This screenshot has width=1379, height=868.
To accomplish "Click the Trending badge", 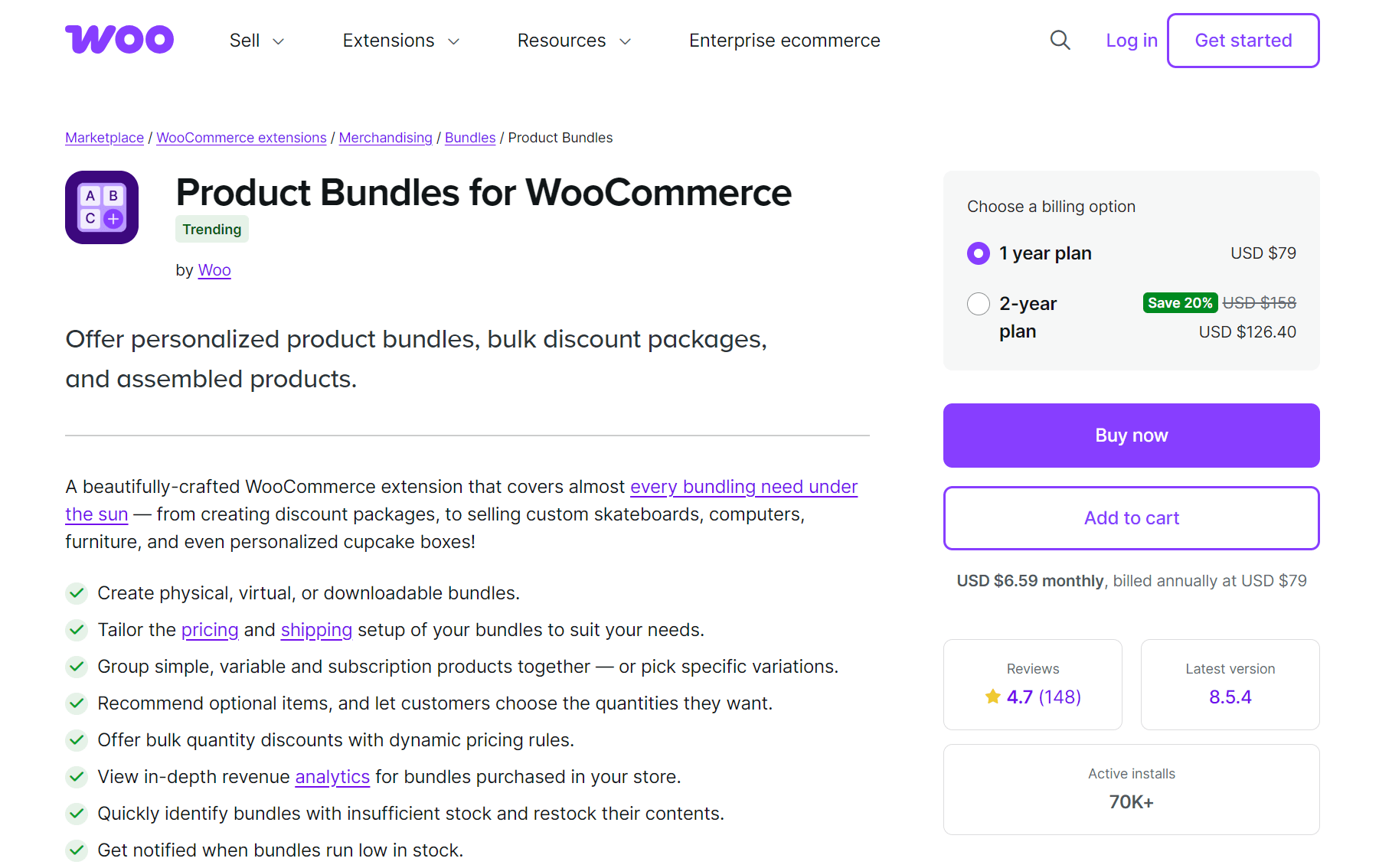I will [211, 229].
